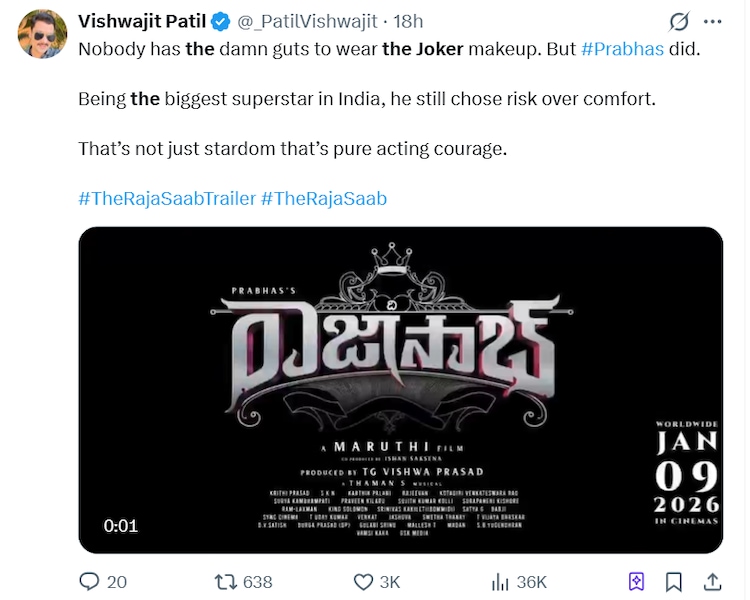Open the share post icon
The image size is (750, 600).
click(x=713, y=581)
